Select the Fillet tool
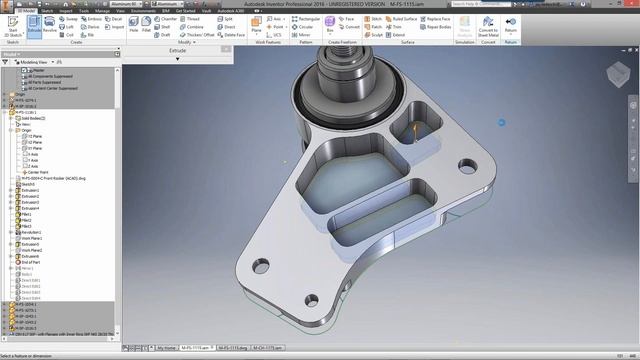Image resolution: width=640 pixels, height=360 pixels. pos(146,24)
